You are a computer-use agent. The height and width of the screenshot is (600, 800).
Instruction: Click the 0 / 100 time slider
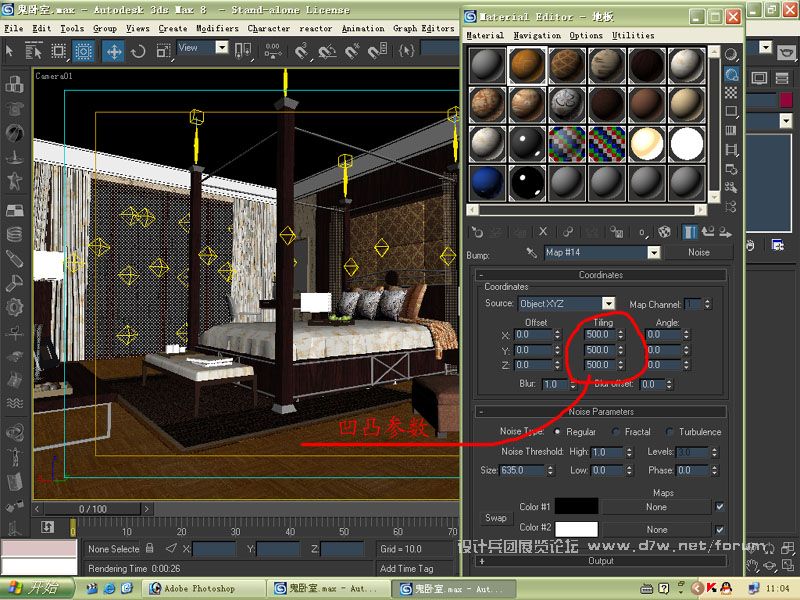click(92, 509)
